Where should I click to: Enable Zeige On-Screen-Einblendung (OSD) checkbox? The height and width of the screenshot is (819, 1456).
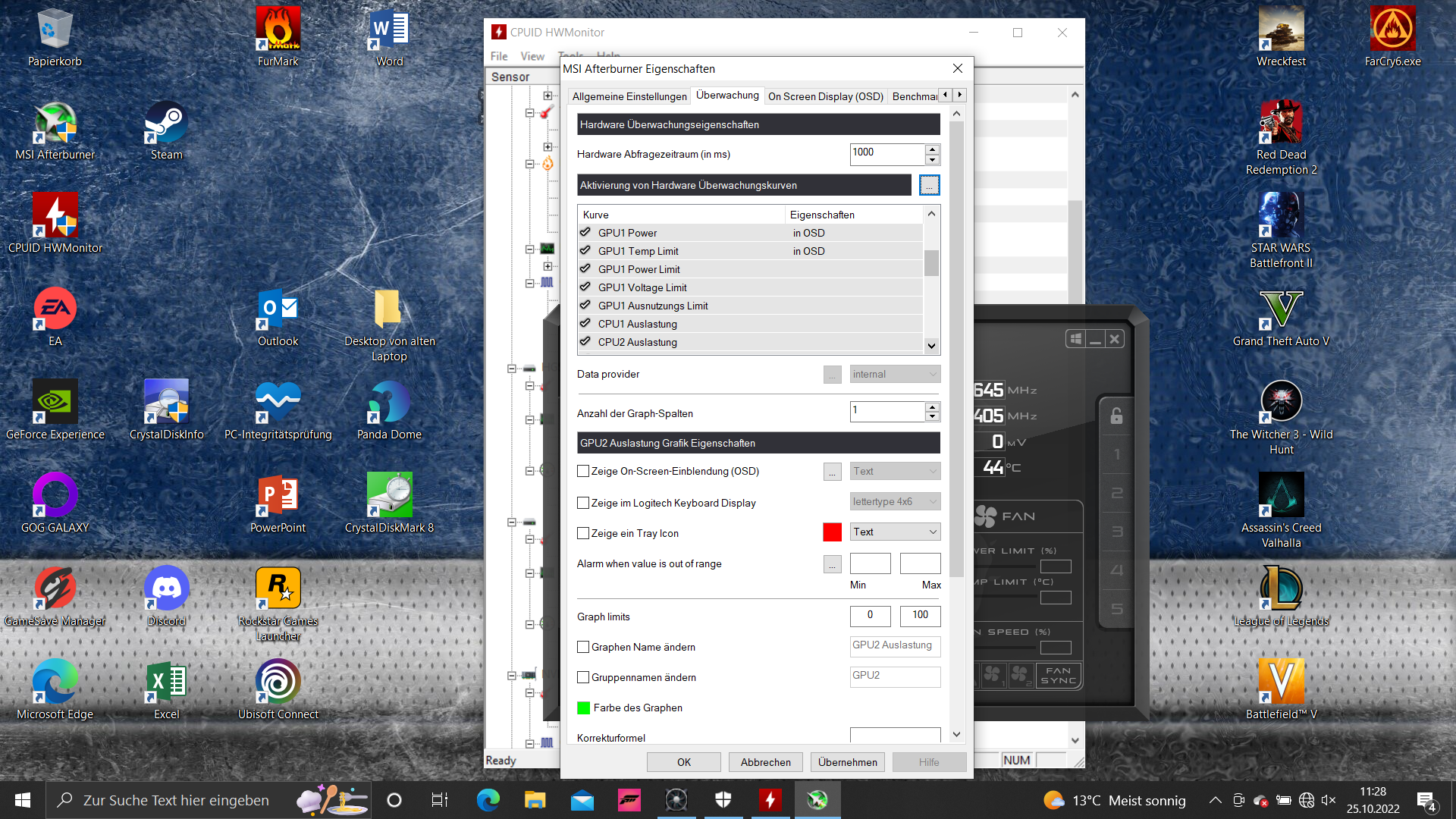[x=583, y=472]
